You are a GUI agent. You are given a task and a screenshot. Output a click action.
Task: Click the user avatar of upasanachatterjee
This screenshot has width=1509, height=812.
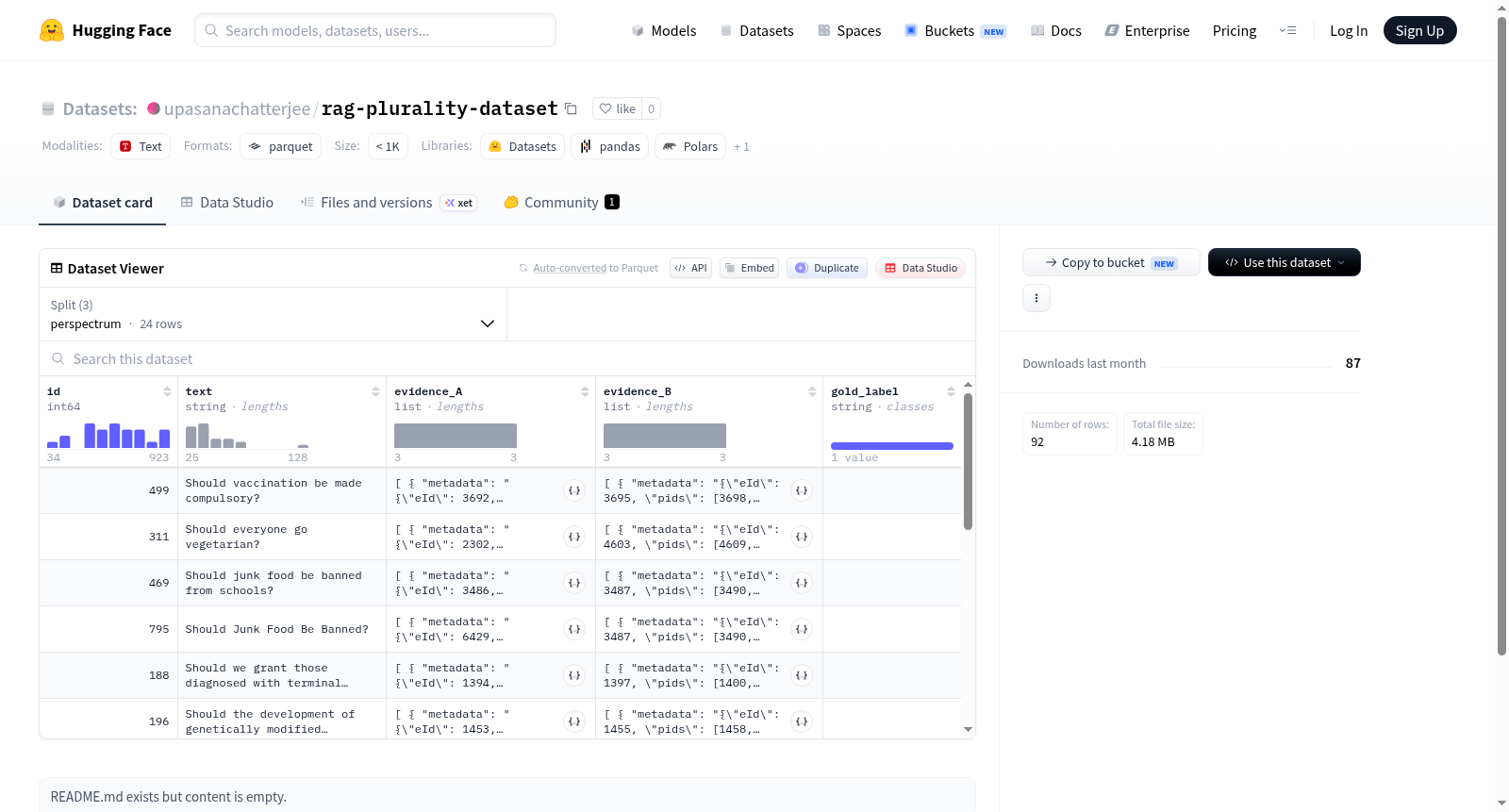(x=154, y=108)
